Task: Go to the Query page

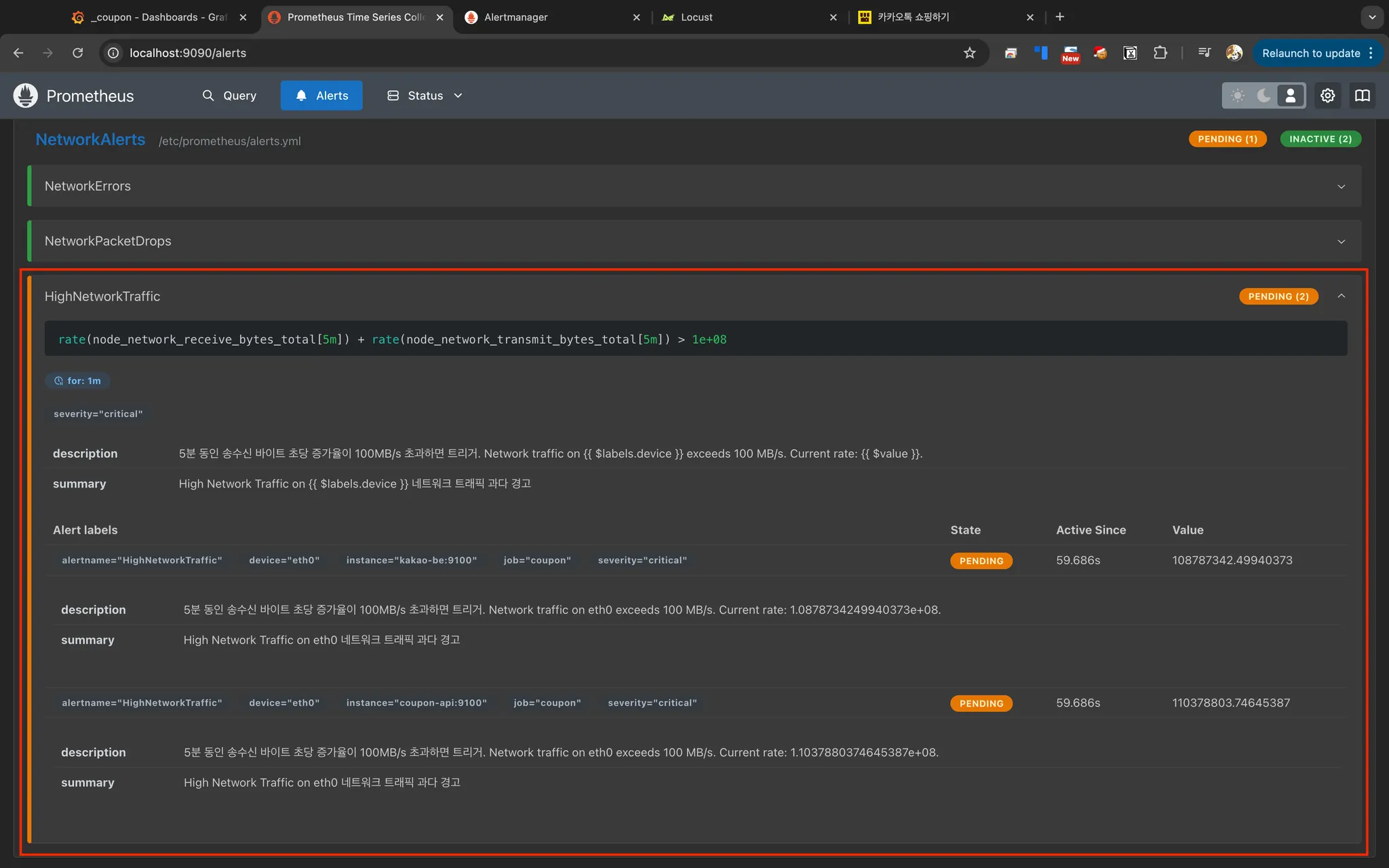Action: pyautogui.click(x=229, y=96)
